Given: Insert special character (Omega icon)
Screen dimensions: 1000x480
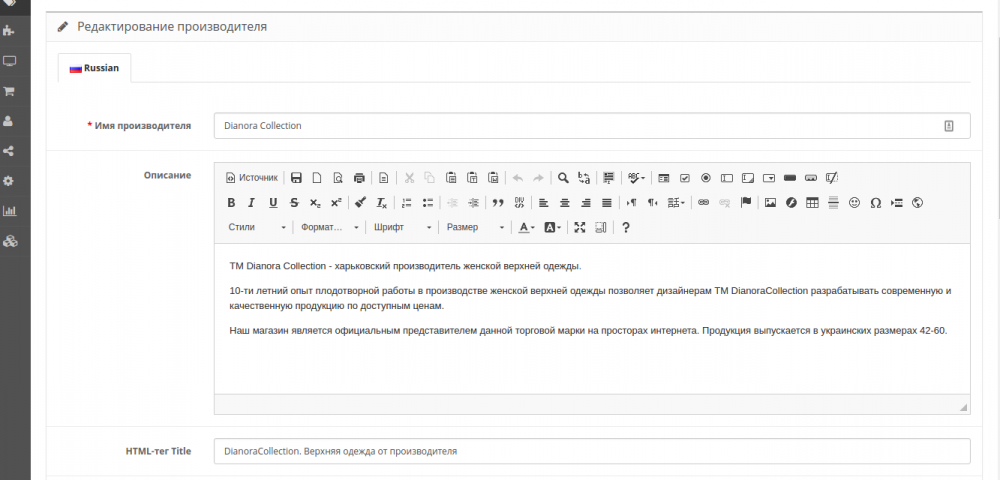Looking at the screenshot, I should (876, 203).
